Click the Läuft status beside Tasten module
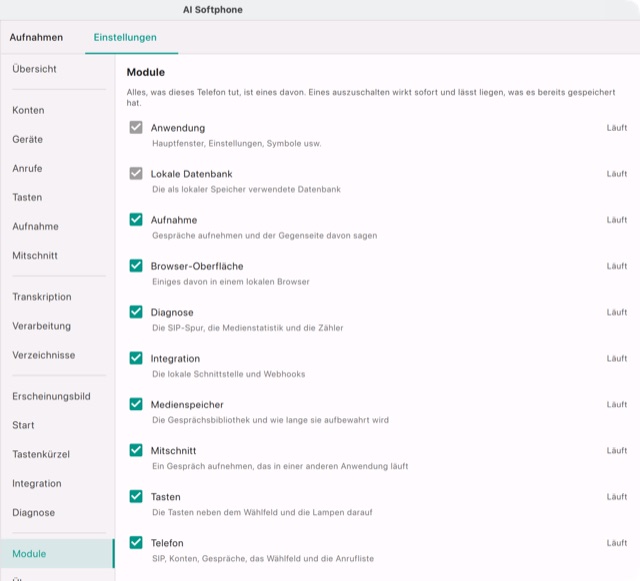The height and width of the screenshot is (581, 640). (x=616, y=497)
